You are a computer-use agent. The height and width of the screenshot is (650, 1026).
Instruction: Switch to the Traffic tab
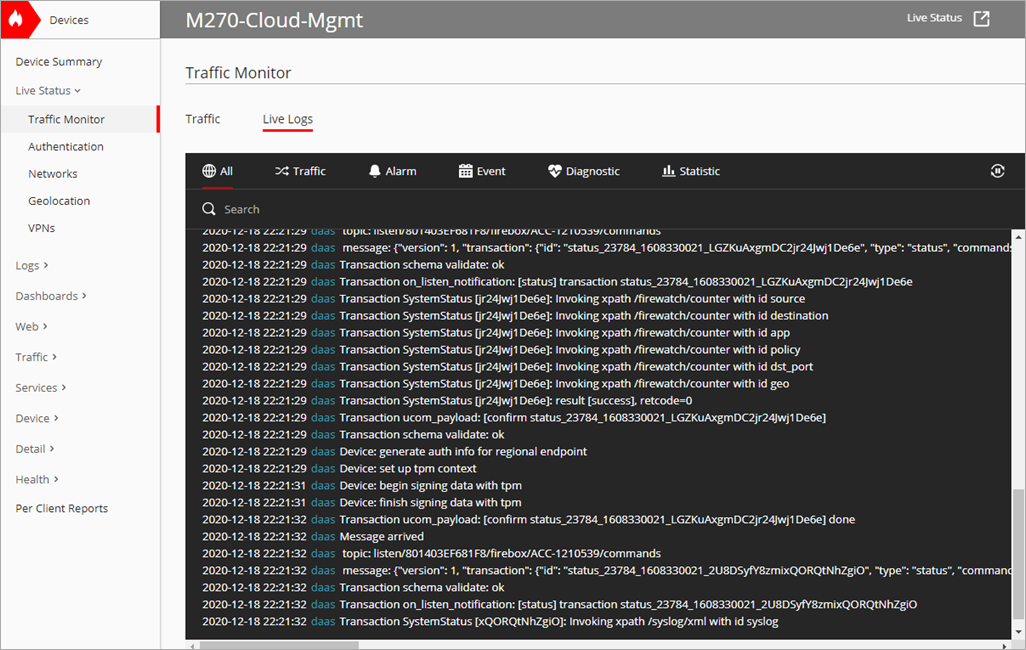click(203, 118)
